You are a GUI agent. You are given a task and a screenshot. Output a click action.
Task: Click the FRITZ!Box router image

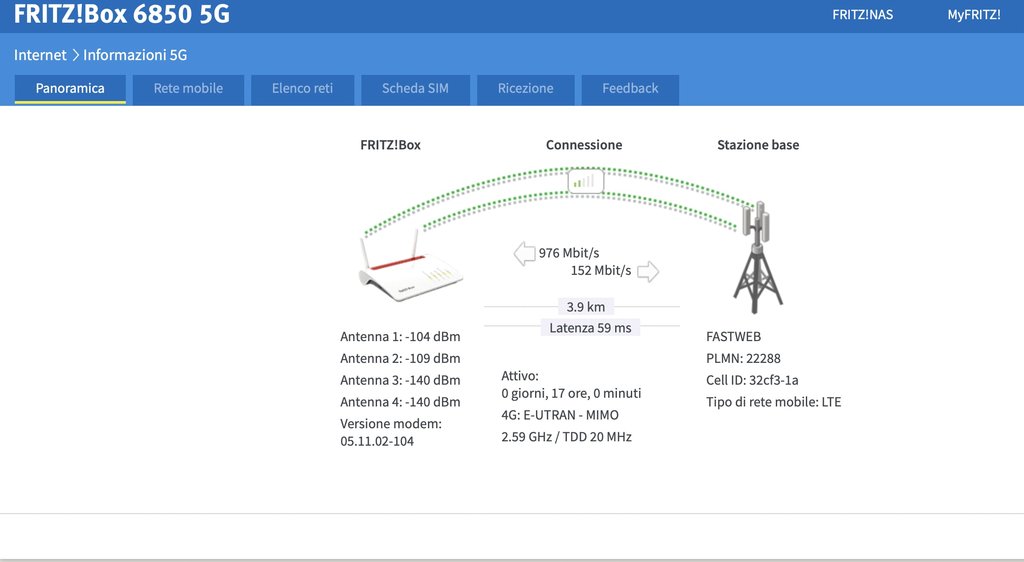pyautogui.click(x=410, y=266)
